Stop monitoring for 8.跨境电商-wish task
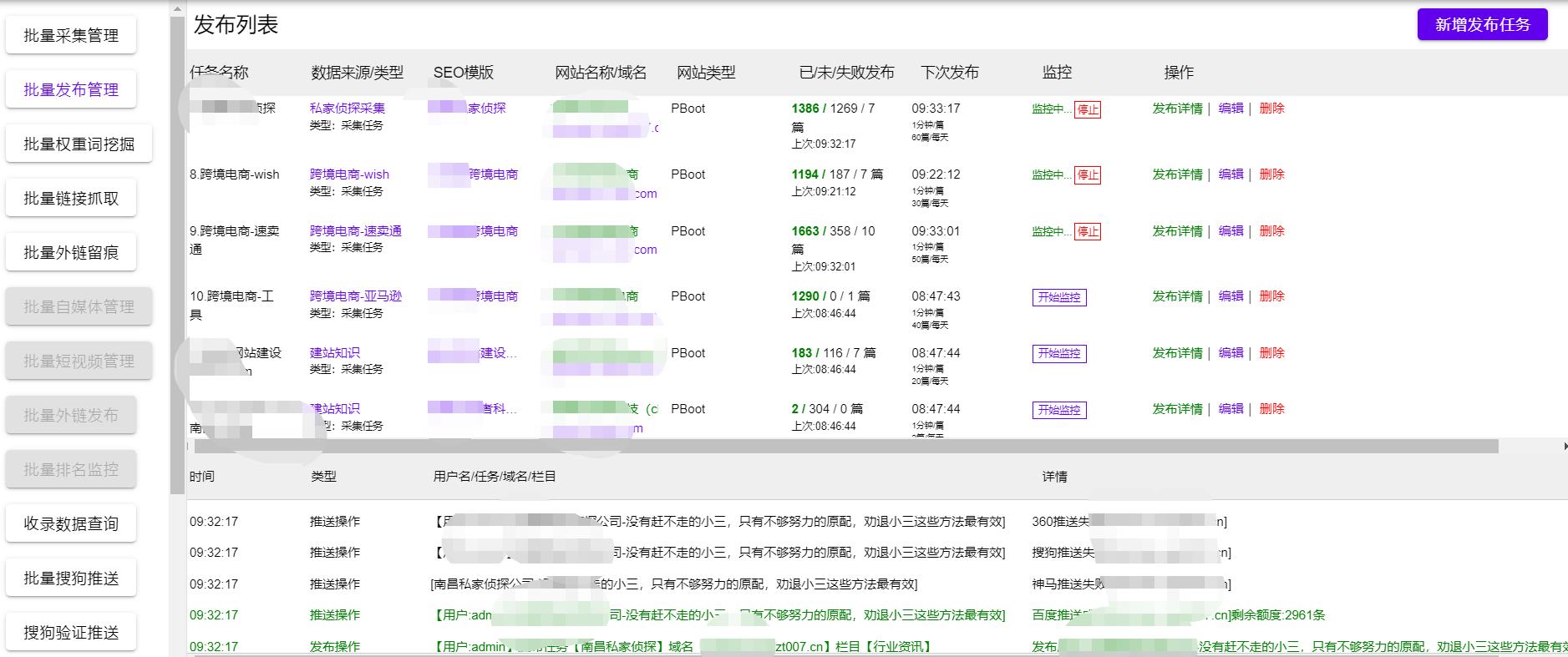Screen dimensions: 1568x657 point(1087,175)
